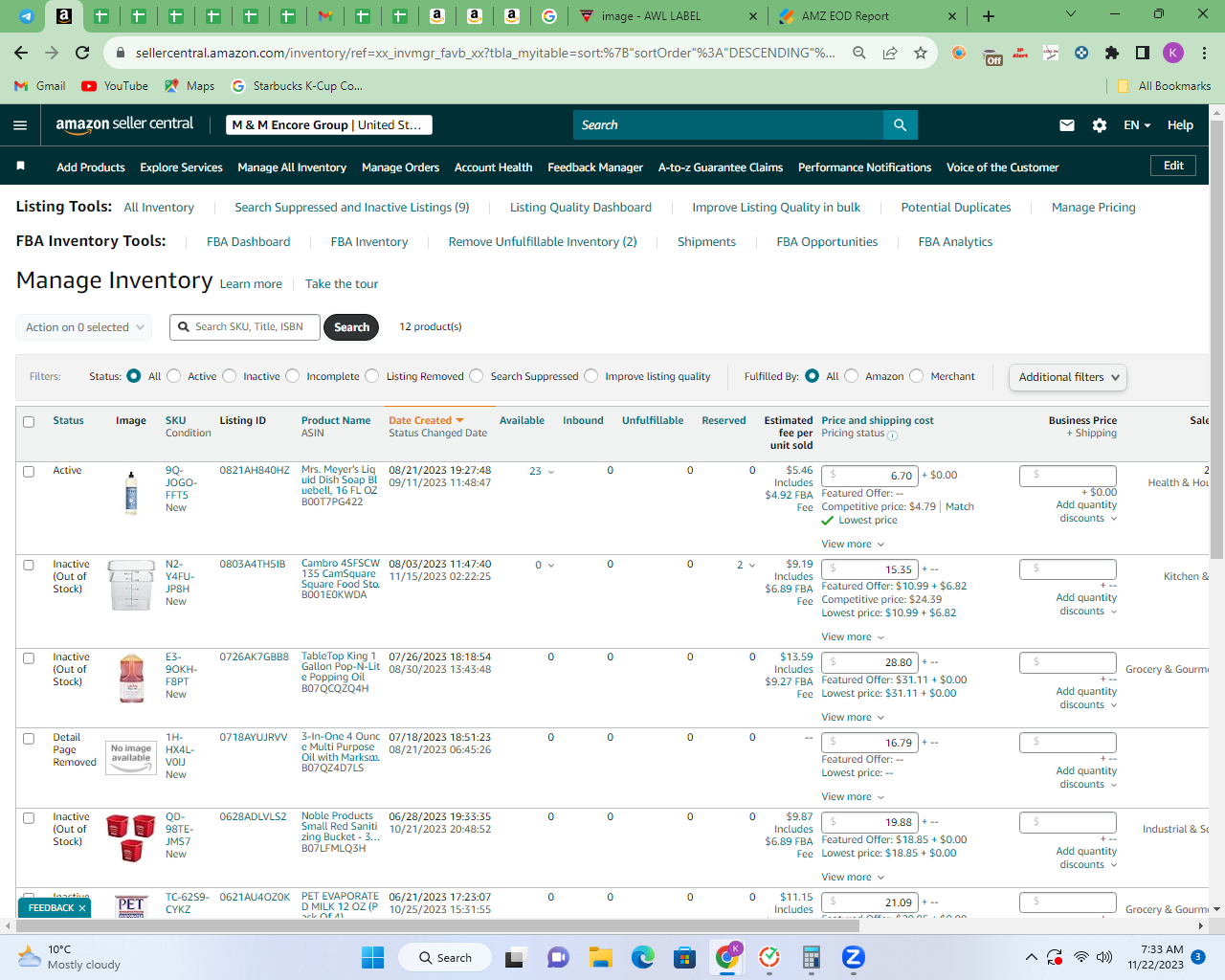Go back with the browser back arrow
Image resolution: width=1225 pixels, height=980 pixels.
click(x=21, y=53)
